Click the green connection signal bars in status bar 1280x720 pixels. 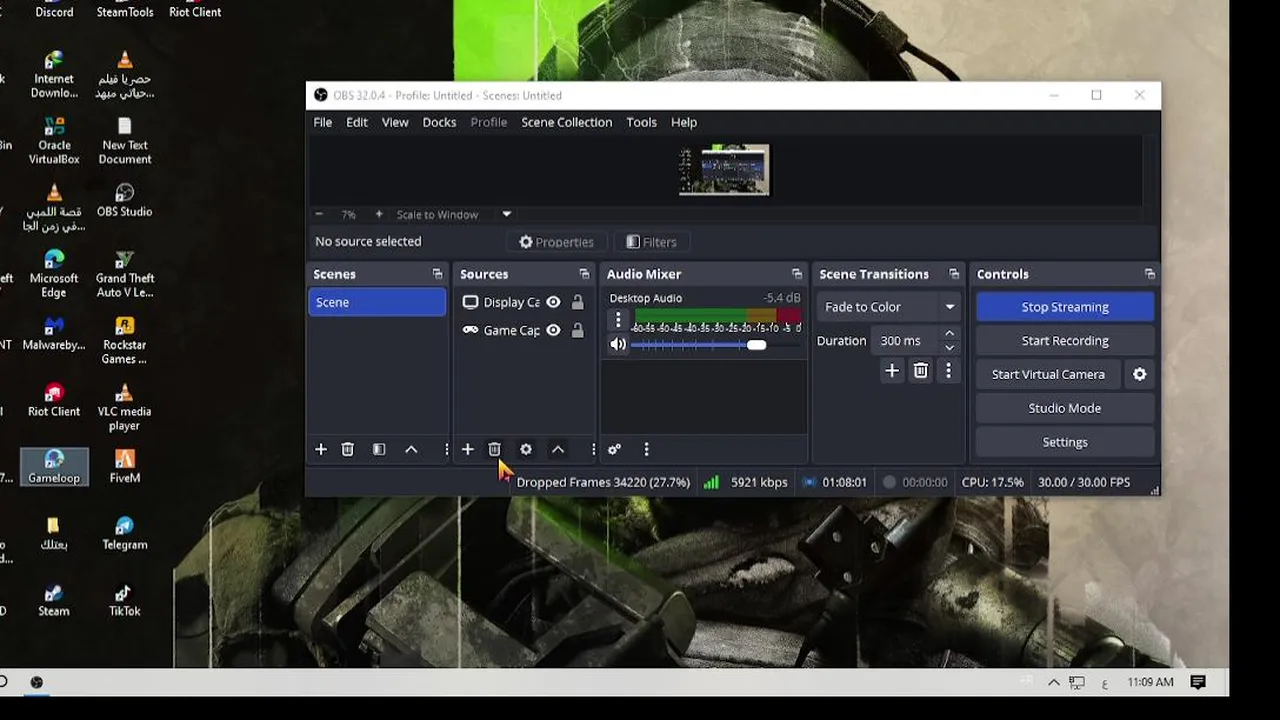tap(711, 482)
